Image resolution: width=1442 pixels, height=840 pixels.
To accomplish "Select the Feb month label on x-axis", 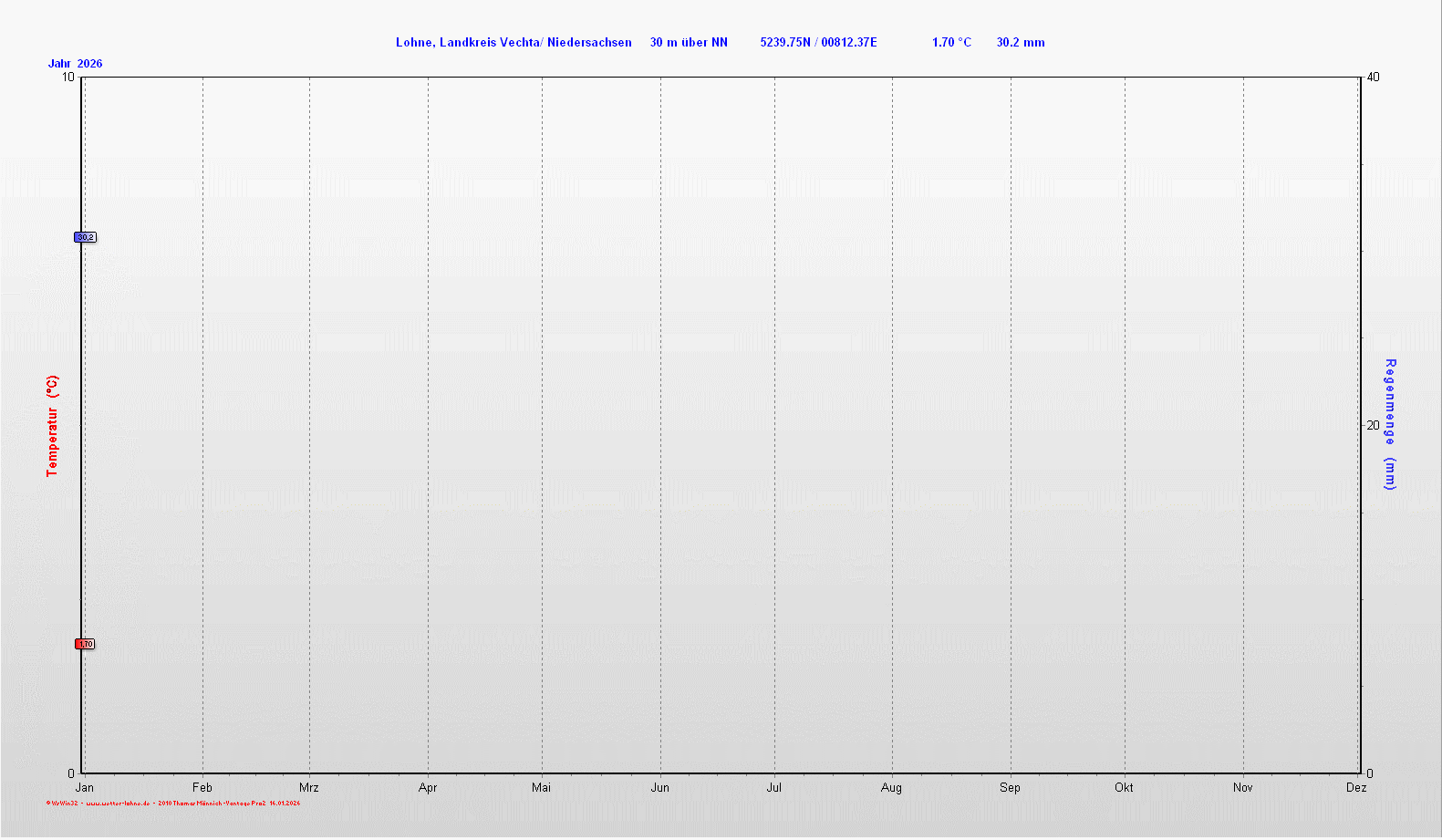I will (x=202, y=787).
